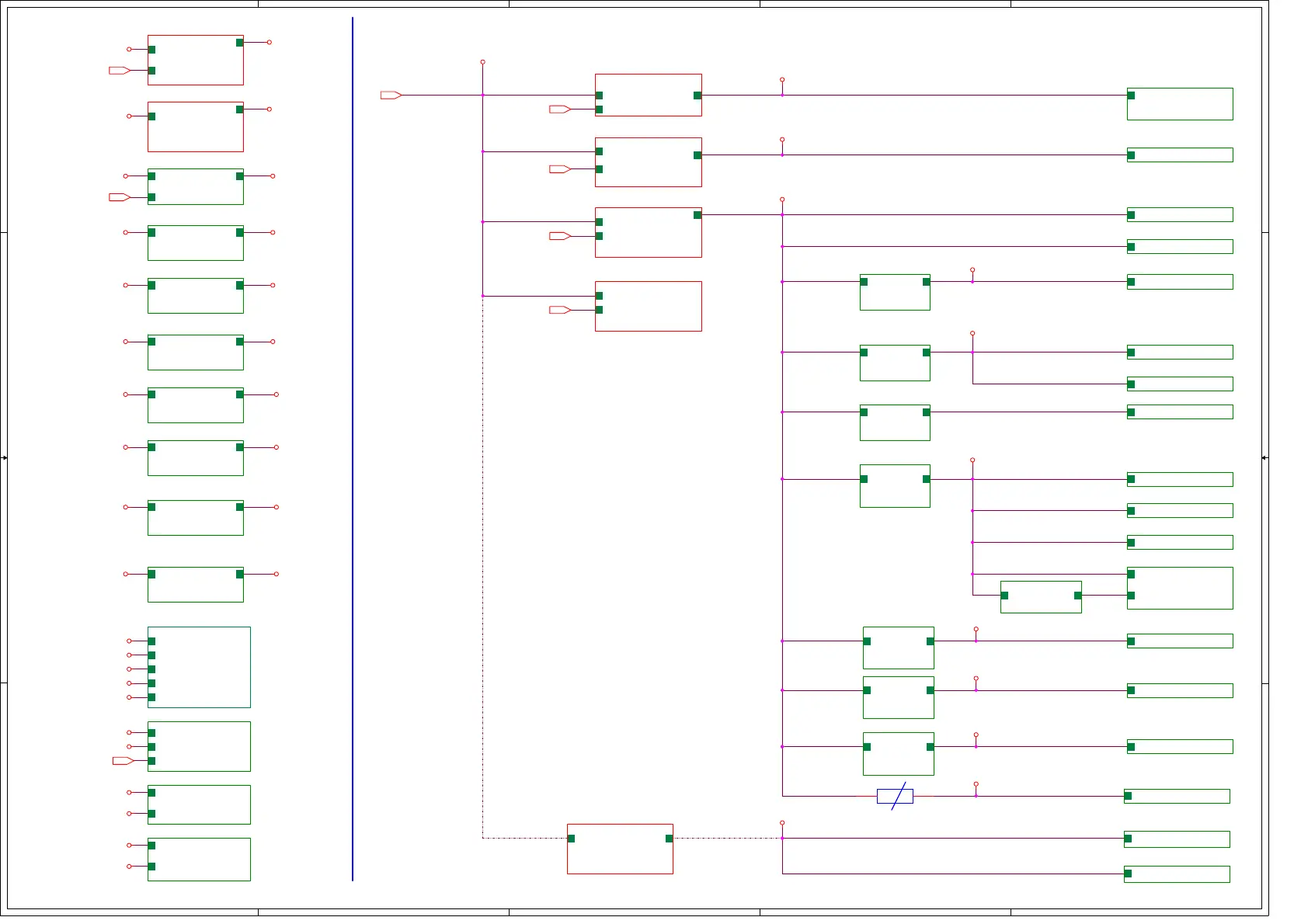
Task: Select the left-column red block without a port symbol
Action: pyautogui.click(x=196, y=127)
